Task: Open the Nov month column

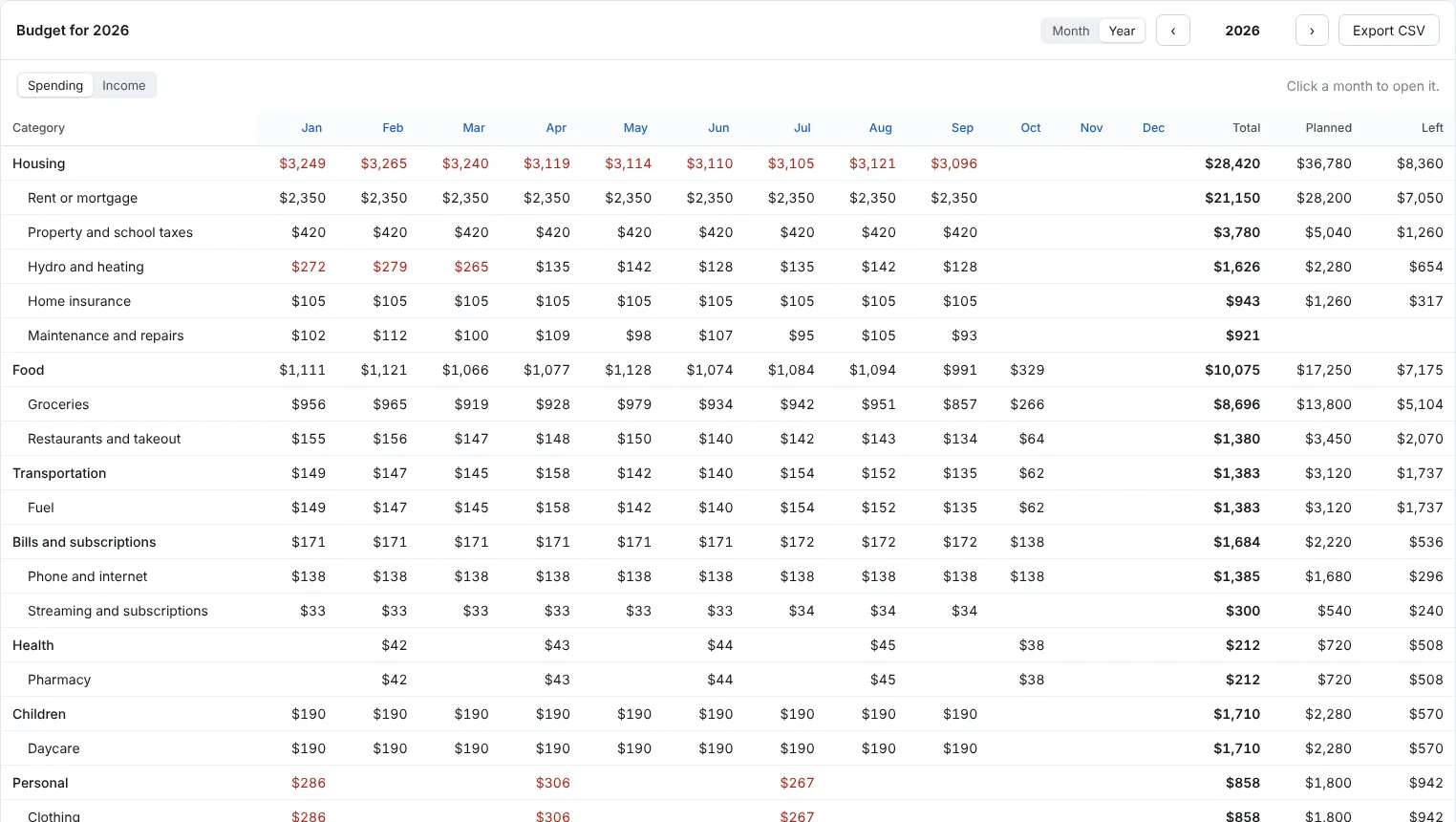Action: click(x=1091, y=127)
